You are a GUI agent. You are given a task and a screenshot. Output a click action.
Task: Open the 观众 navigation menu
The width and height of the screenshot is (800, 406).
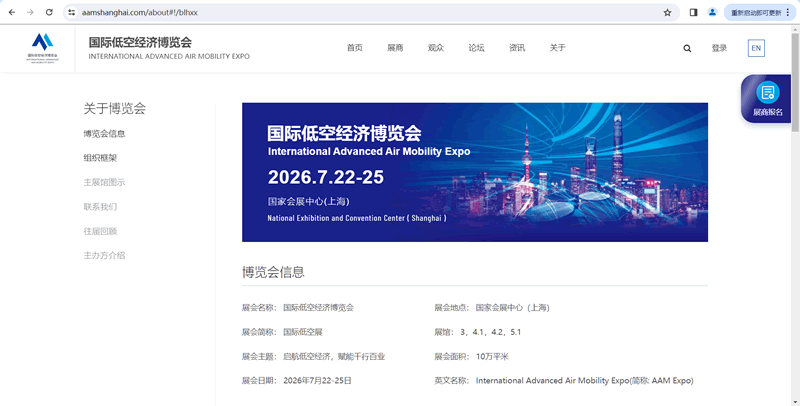(x=435, y=48)
